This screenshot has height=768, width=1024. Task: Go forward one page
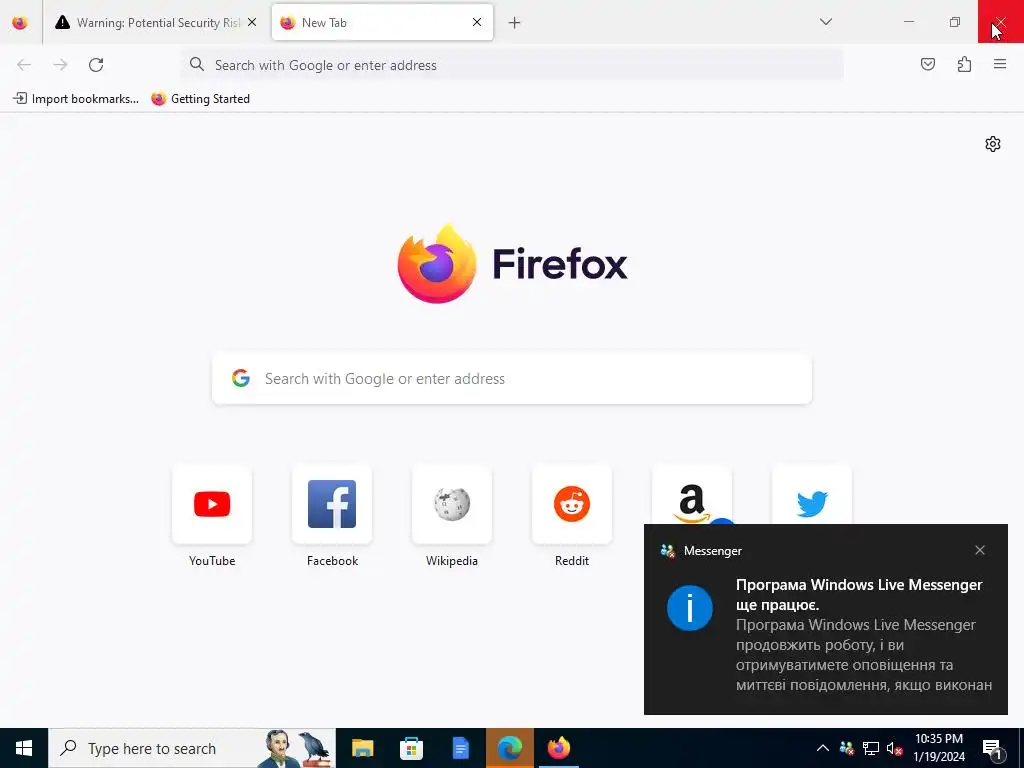click(60, 65)
